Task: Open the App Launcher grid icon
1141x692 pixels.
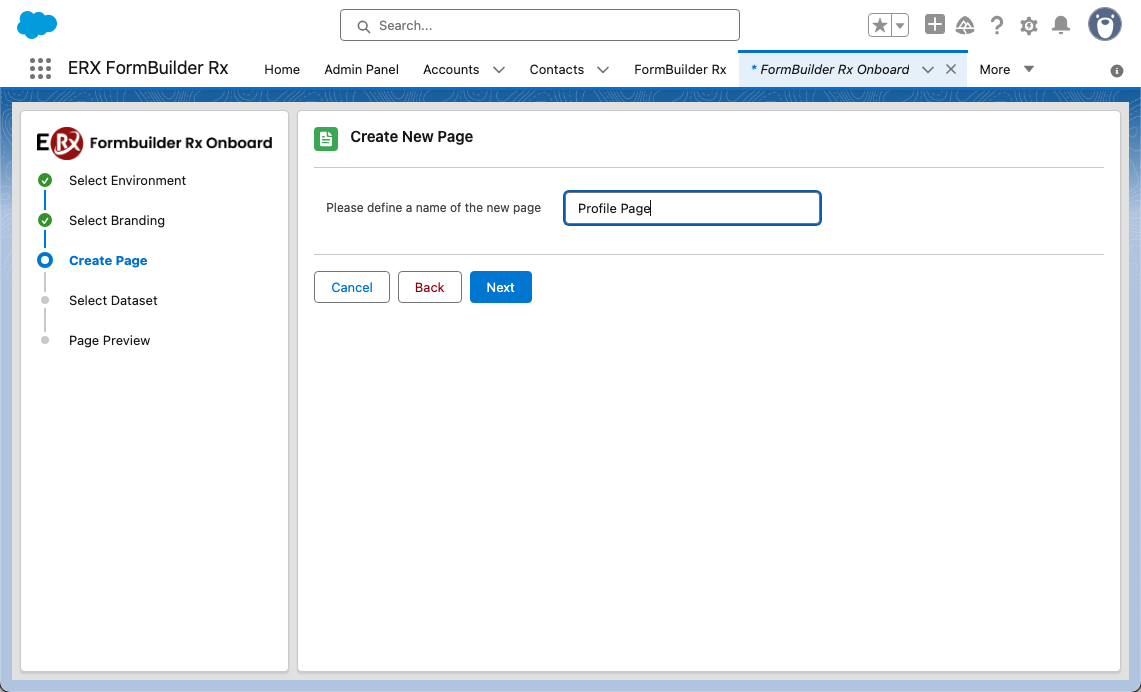Action: pos(40,69)
